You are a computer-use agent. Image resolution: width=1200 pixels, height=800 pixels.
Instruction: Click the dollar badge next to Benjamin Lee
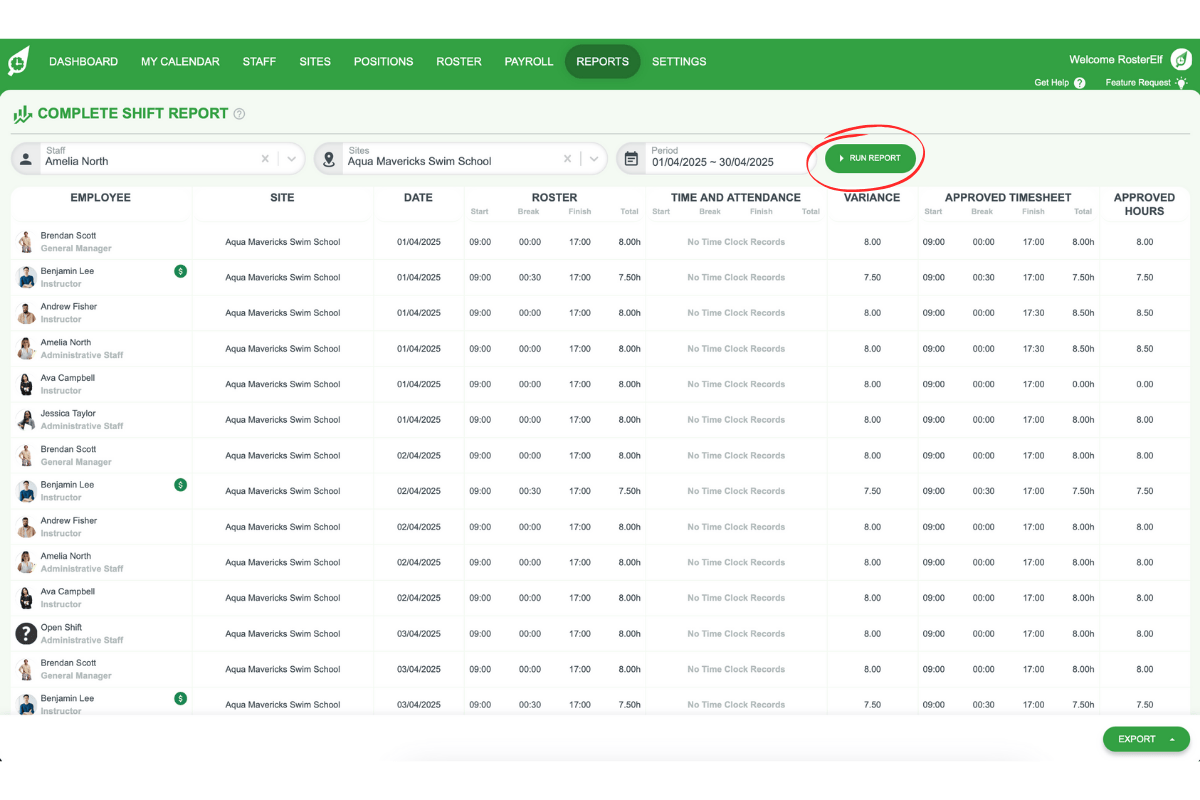180,272
